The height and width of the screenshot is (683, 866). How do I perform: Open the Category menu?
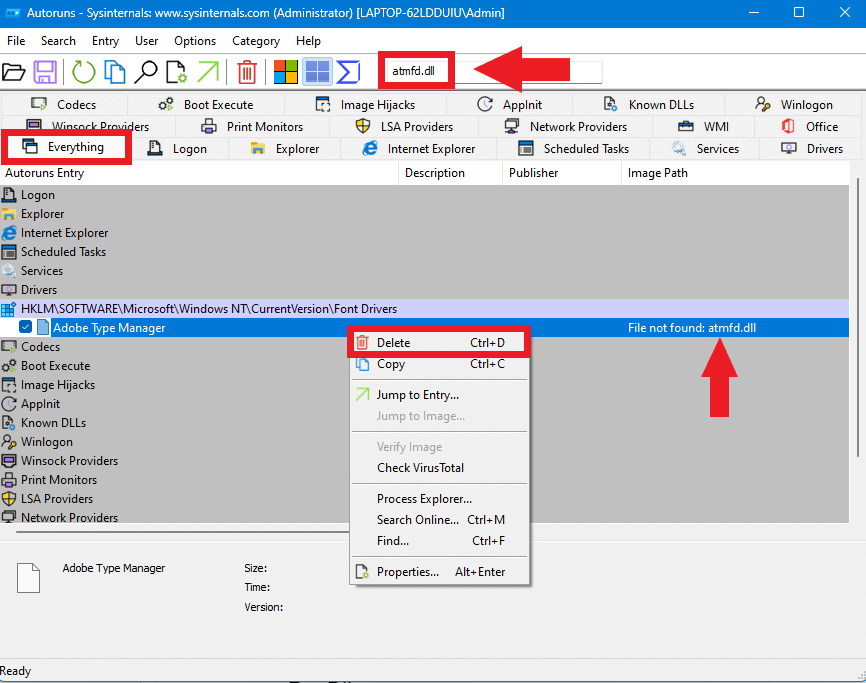coord(256,41)
